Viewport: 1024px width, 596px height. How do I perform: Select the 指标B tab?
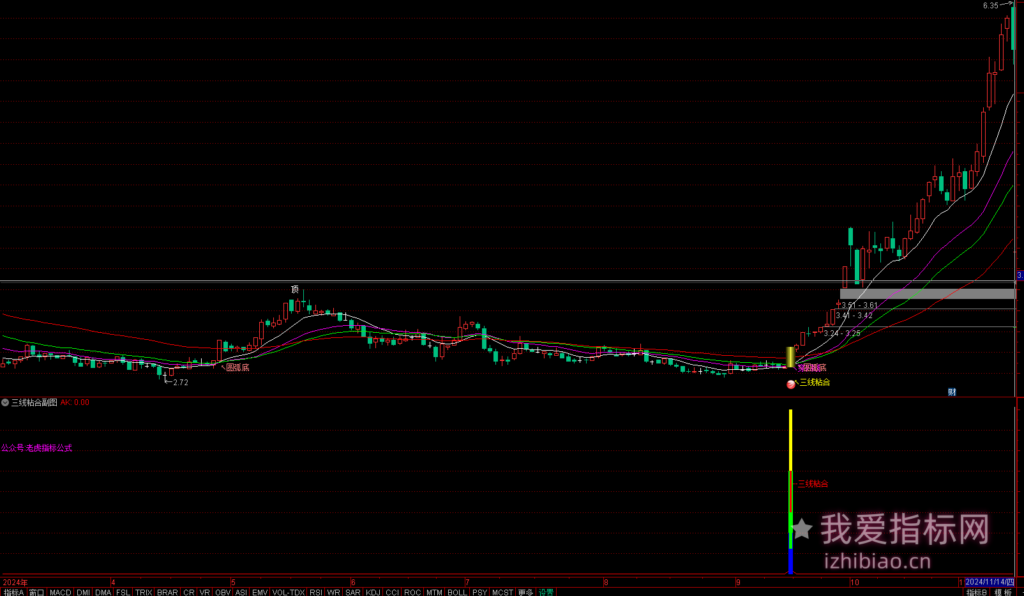tap(977, 592)
